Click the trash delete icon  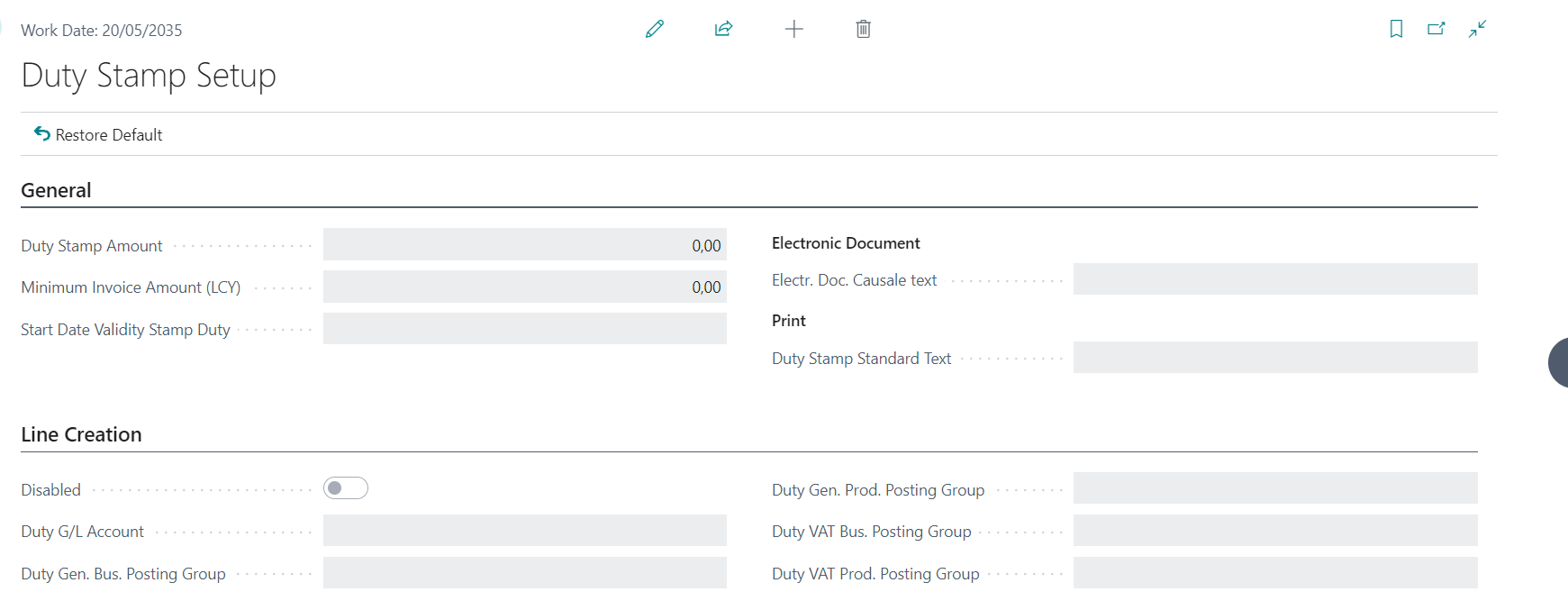pos(863,29)
